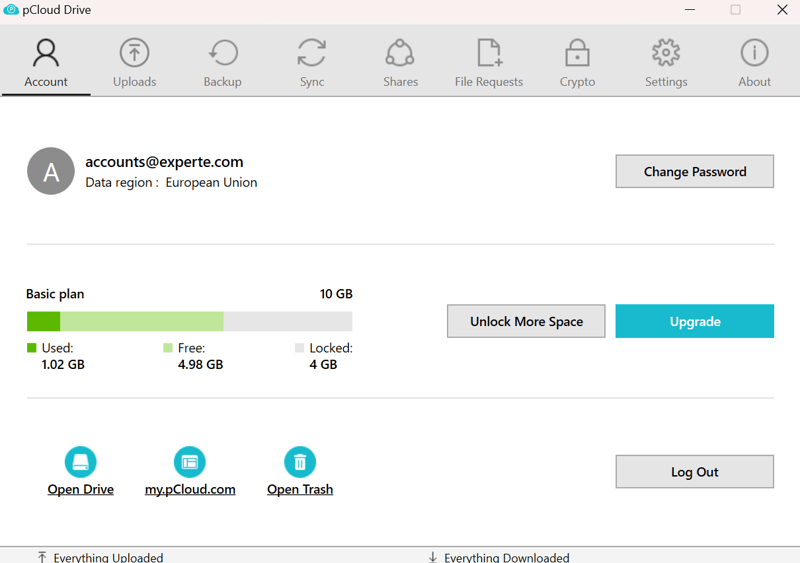This screenshot has width=800, height=563.
Task: Open the Account tab
Action: (46, 62)
